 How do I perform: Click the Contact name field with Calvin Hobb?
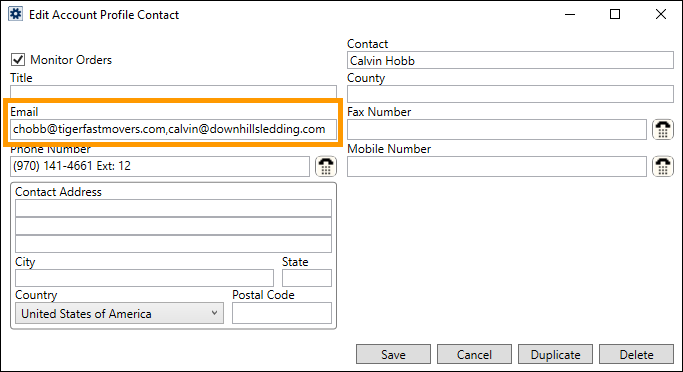(x=510, y=61)
